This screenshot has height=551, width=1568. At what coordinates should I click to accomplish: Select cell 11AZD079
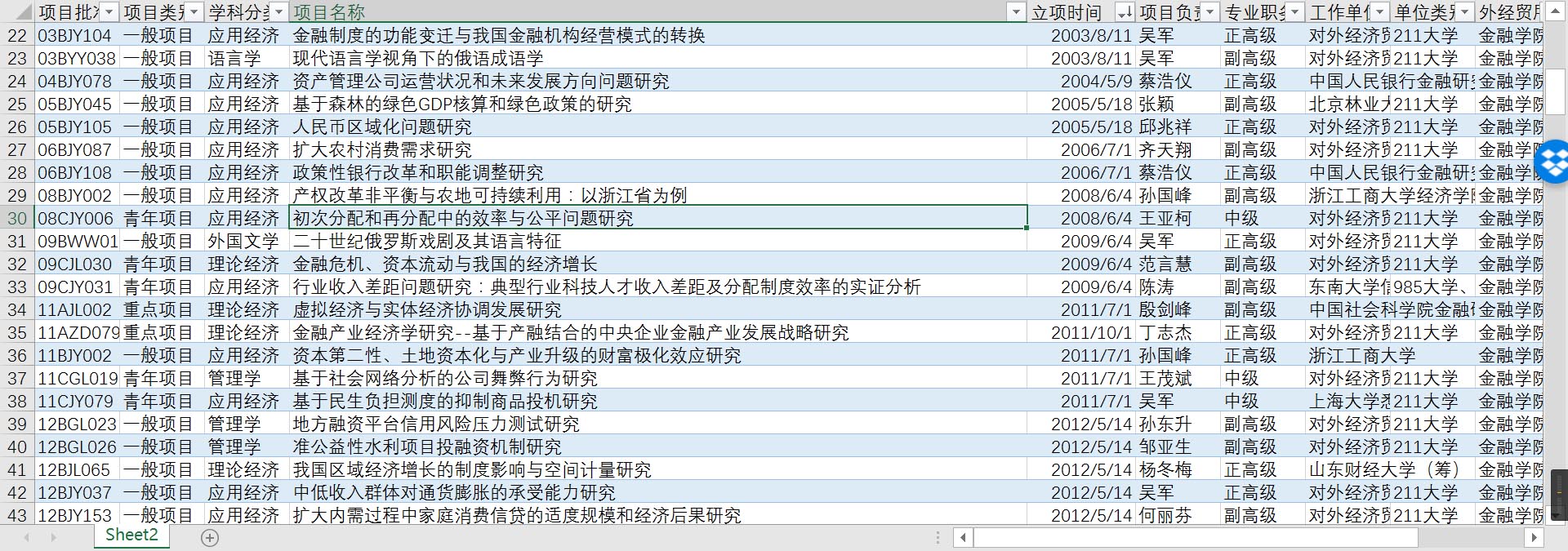(x=76, y=332)
